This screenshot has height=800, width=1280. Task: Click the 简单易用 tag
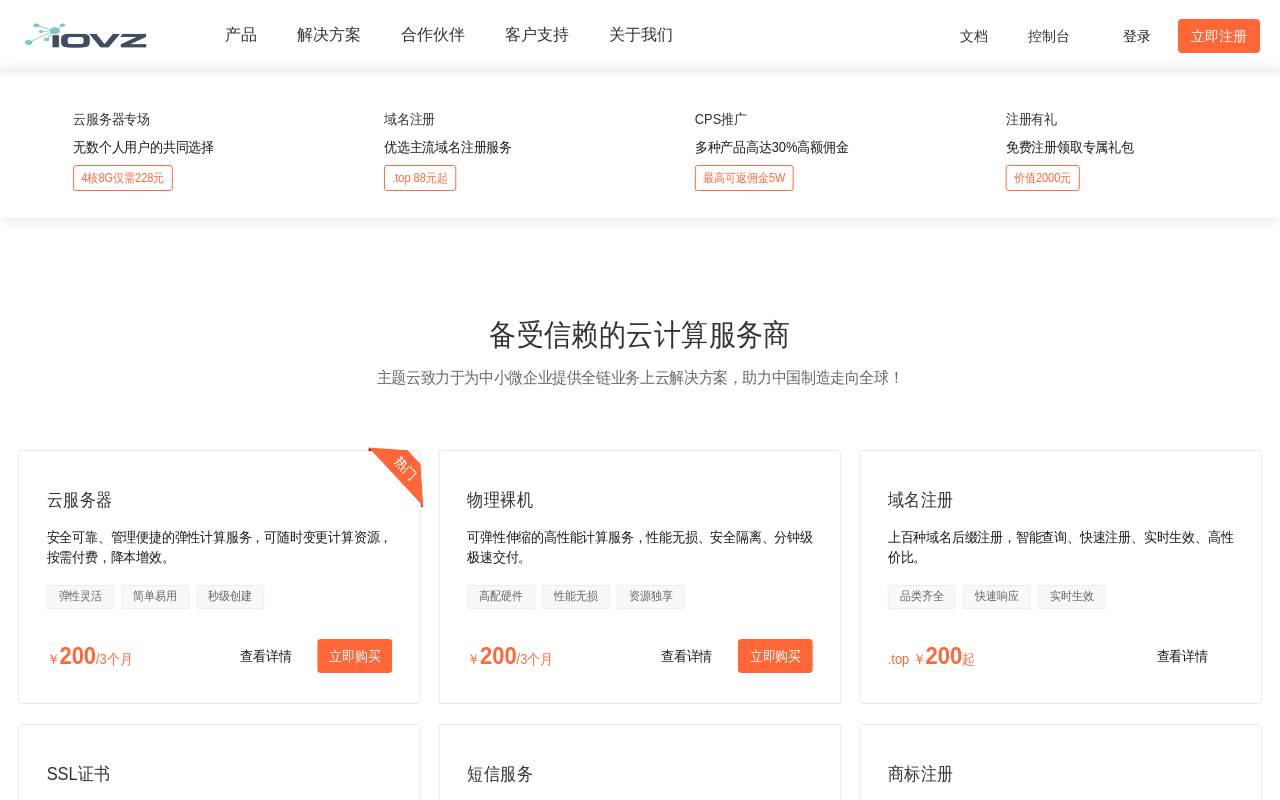(x=155, y=597)
